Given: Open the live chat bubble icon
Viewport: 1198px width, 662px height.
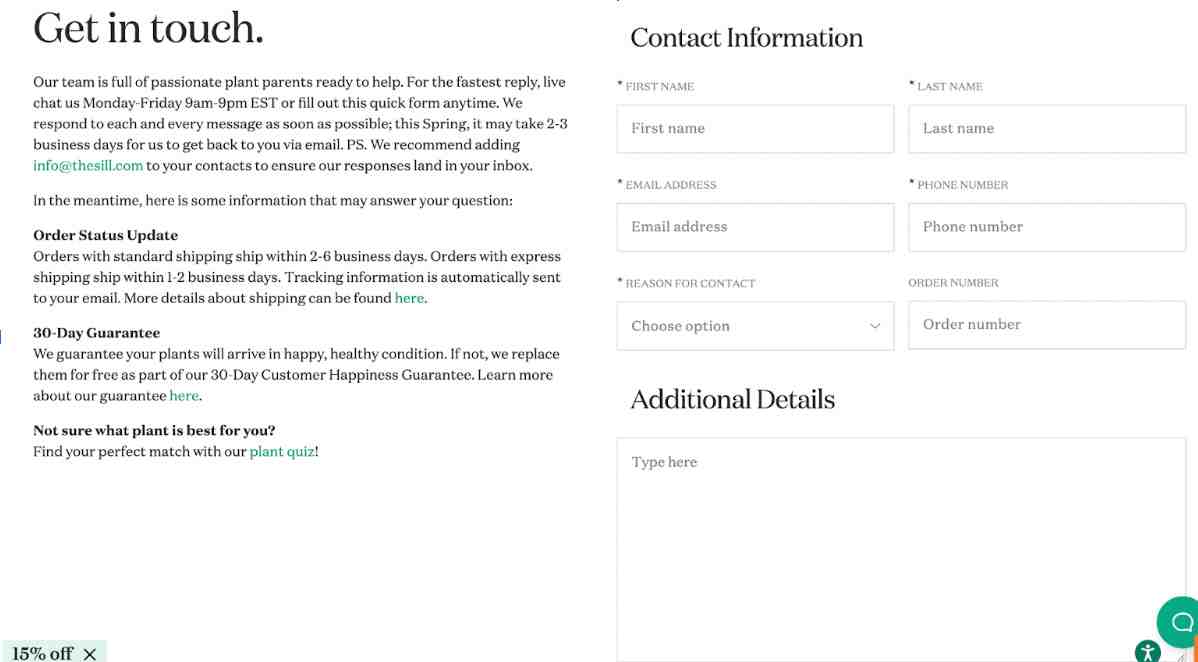Looking at the screenshot, I should [1180, 621].
